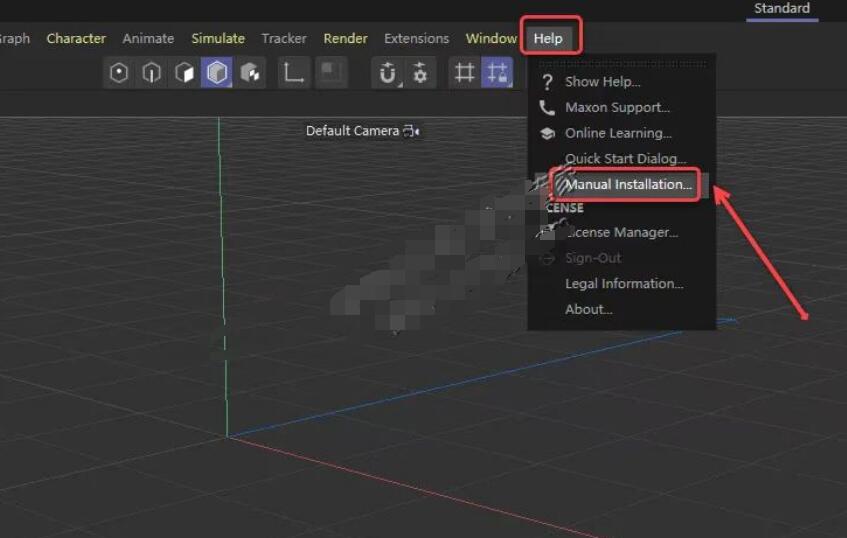This screenshot has height=538, width=847.
Task: Switch to the Standard layout tab
Action: click(781, 8)
